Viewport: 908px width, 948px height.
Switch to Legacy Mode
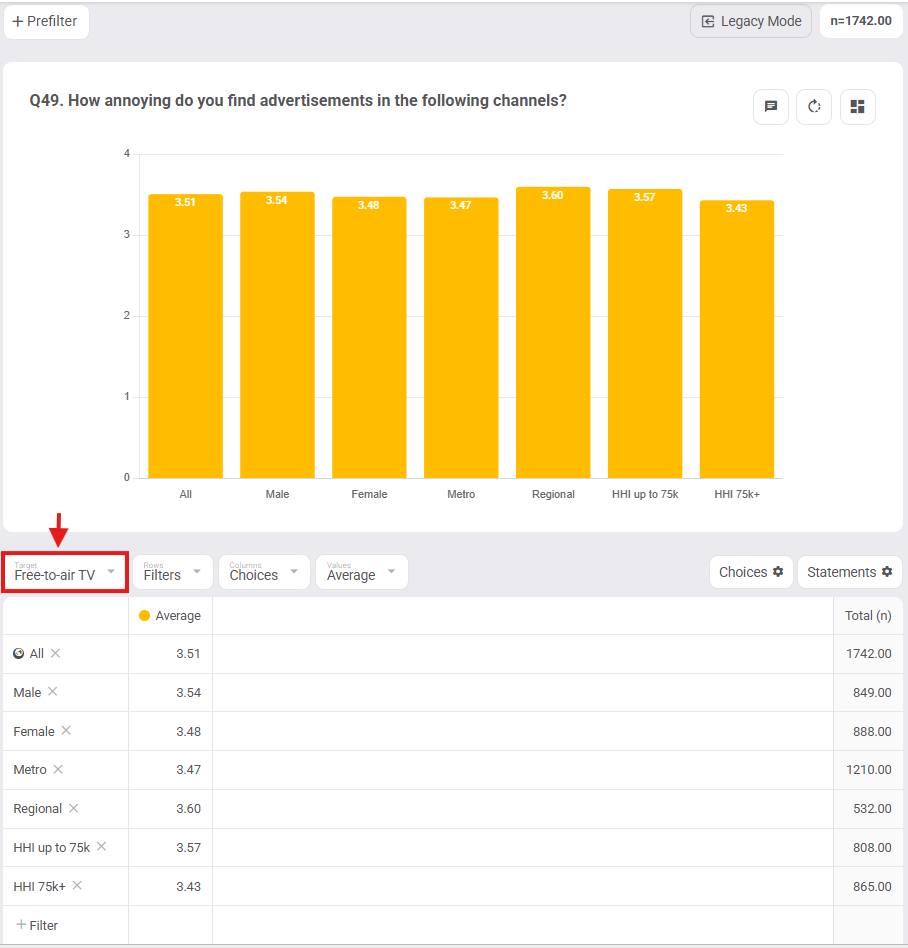coord(751,22)
